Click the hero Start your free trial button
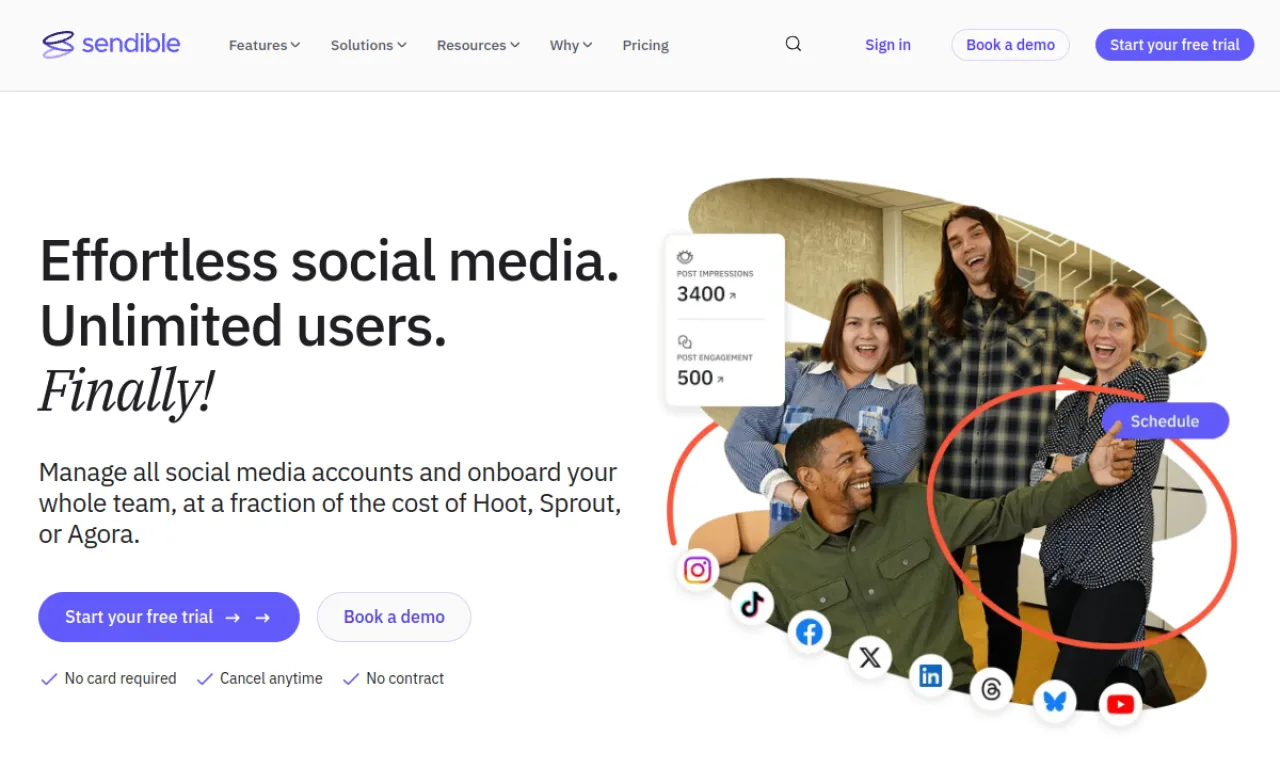This screenshot has width=1280, height=768. 169,617
